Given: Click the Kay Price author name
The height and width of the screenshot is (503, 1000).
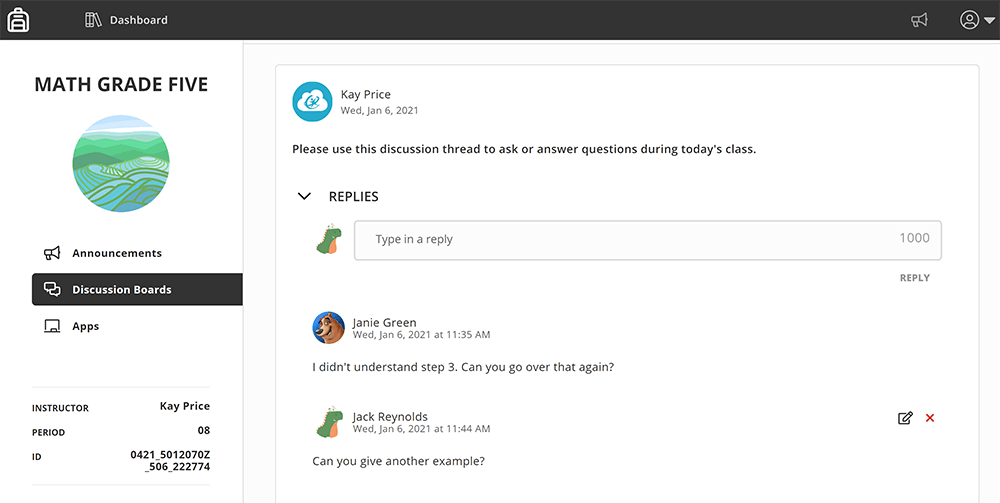Looking at the screenshot, I should (x=365, y=94).
